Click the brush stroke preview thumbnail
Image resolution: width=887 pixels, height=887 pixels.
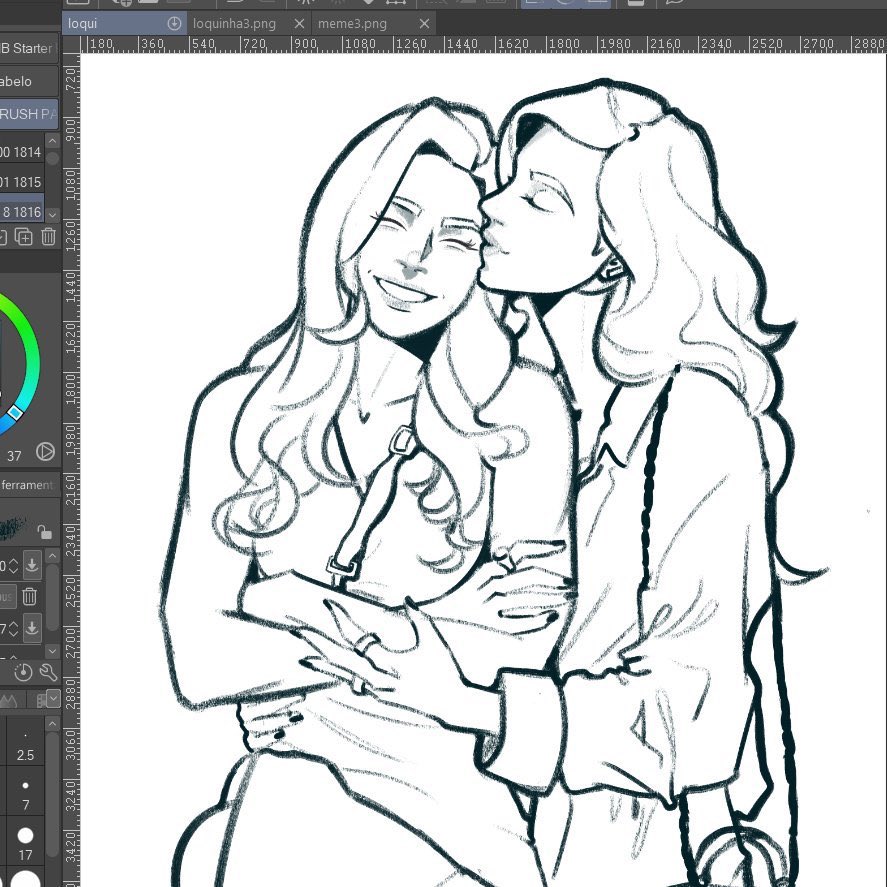point(14,529)
